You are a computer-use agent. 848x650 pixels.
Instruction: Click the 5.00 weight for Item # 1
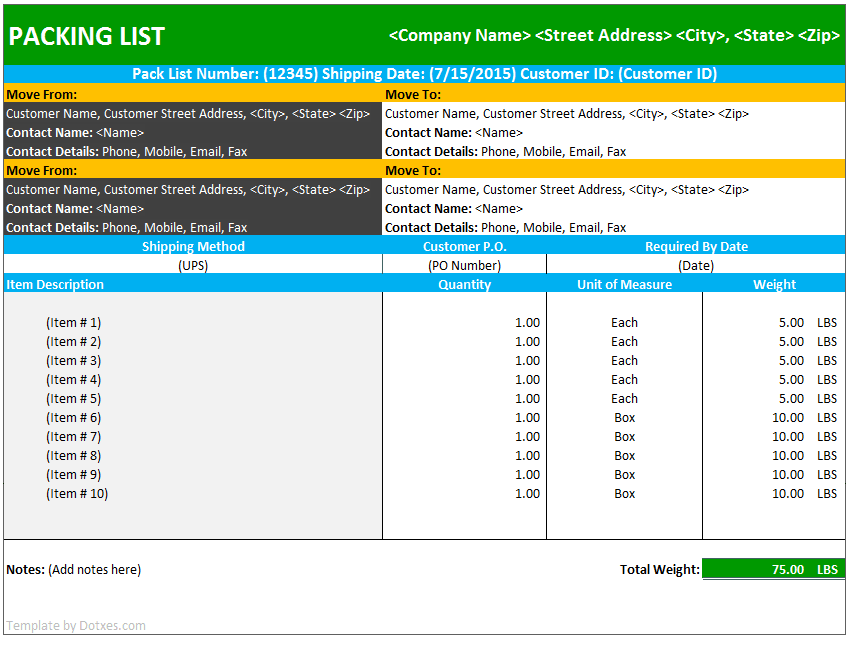[x=791, y=323]
